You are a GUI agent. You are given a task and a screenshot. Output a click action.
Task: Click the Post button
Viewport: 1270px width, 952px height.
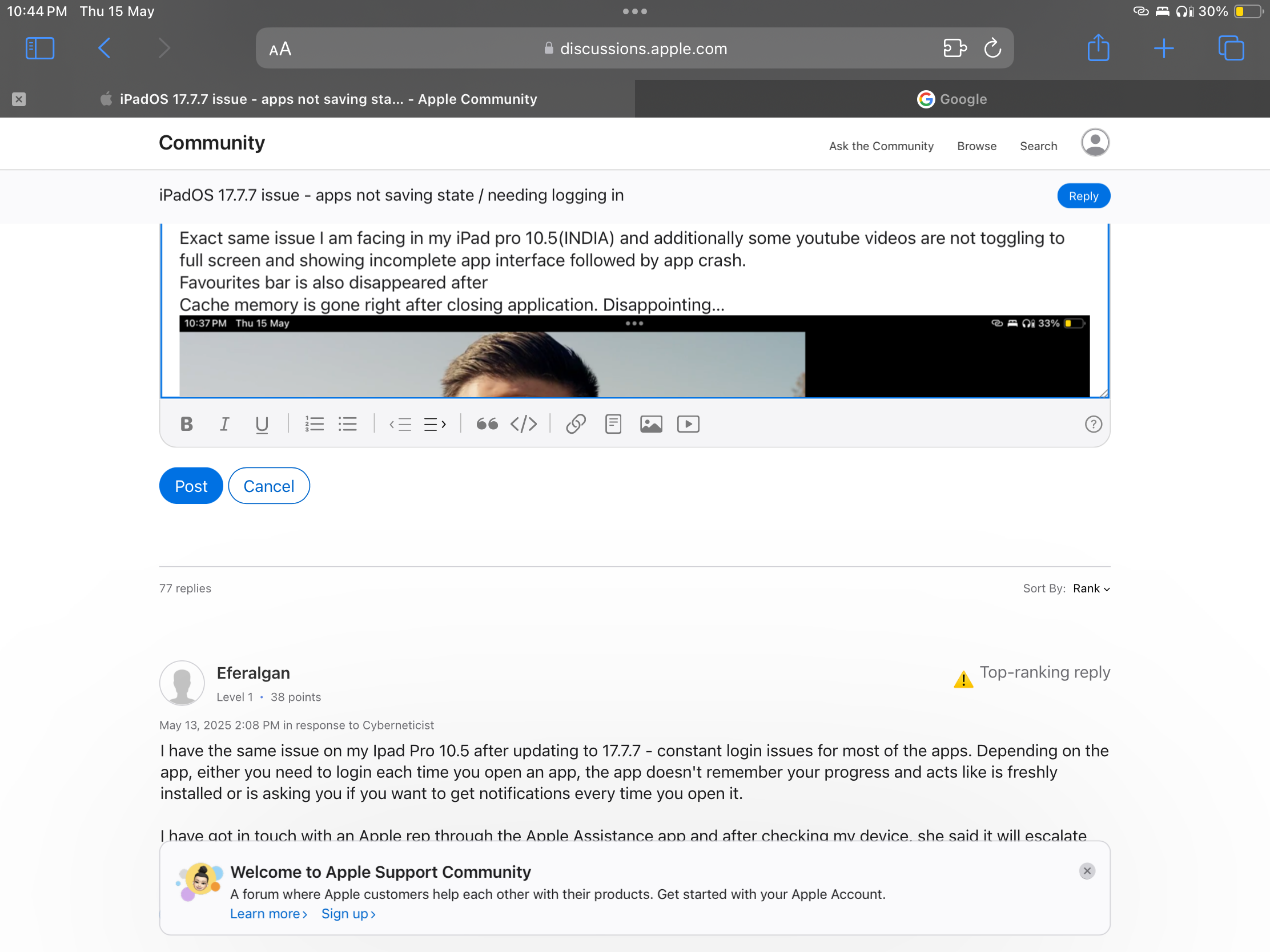point(191,486)
